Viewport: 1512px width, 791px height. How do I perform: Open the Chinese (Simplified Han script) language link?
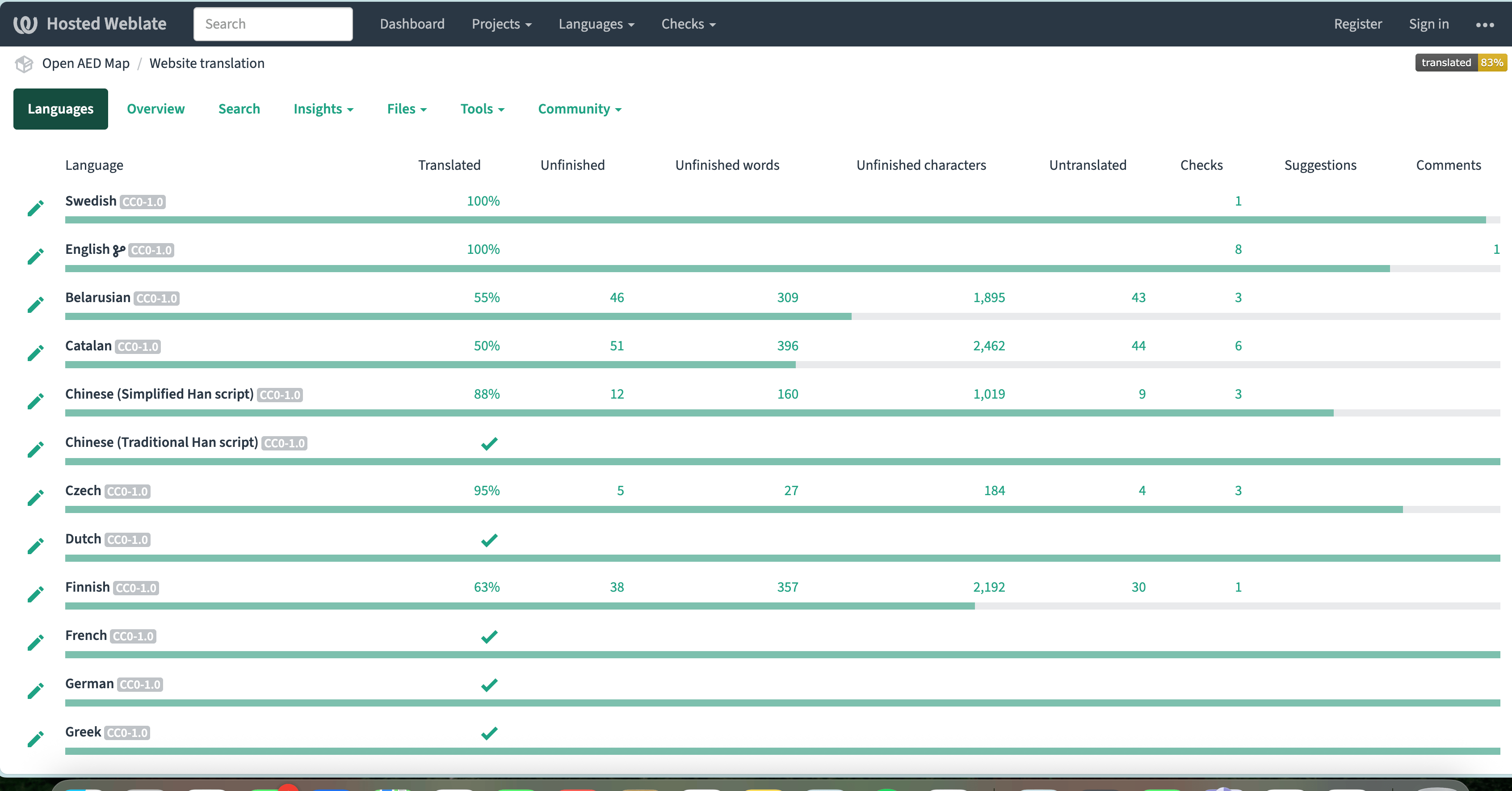pos(159,394)
